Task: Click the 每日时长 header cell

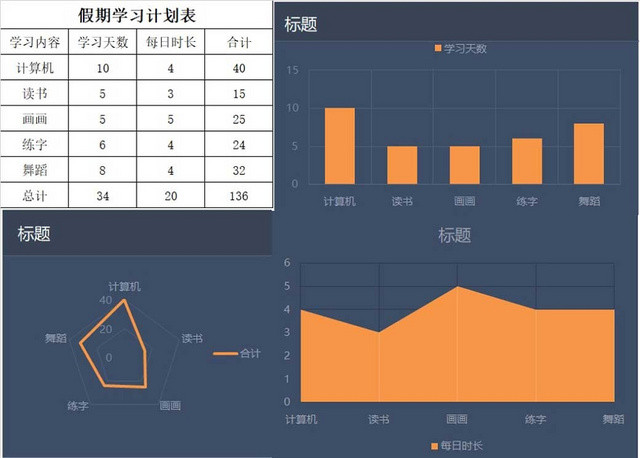Action: pyautogui.click(x=171, y=42)
